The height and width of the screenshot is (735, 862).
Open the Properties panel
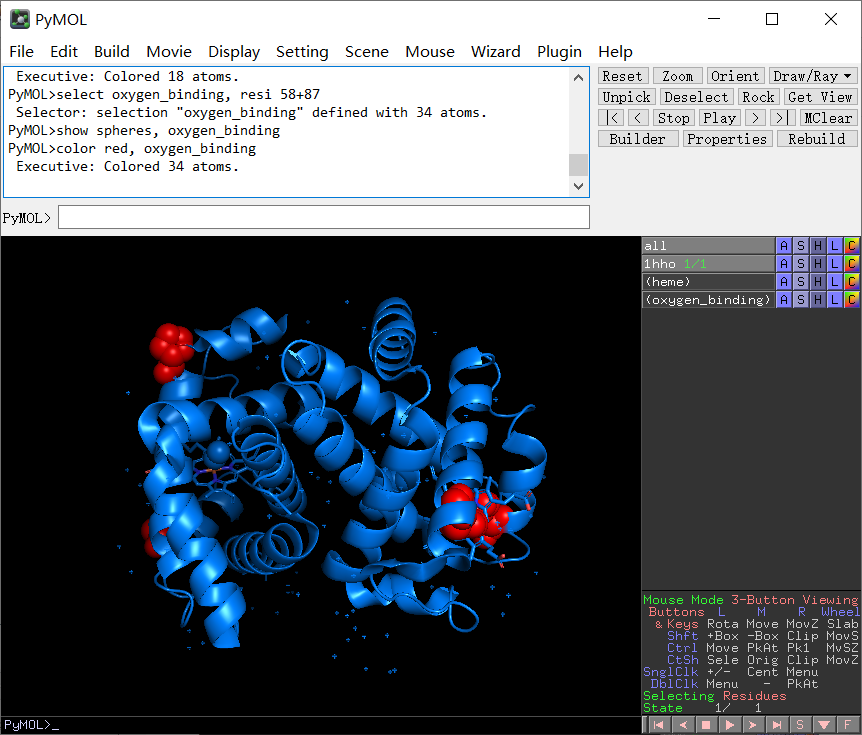click(x=727, y=139)
